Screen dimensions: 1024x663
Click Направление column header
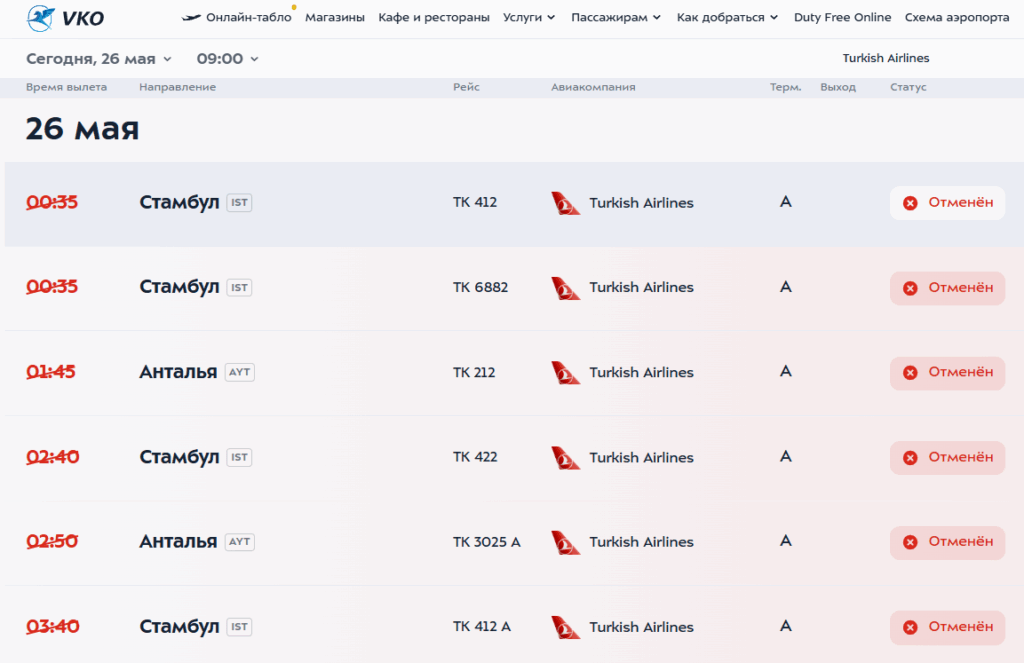(x=177, y=88)
